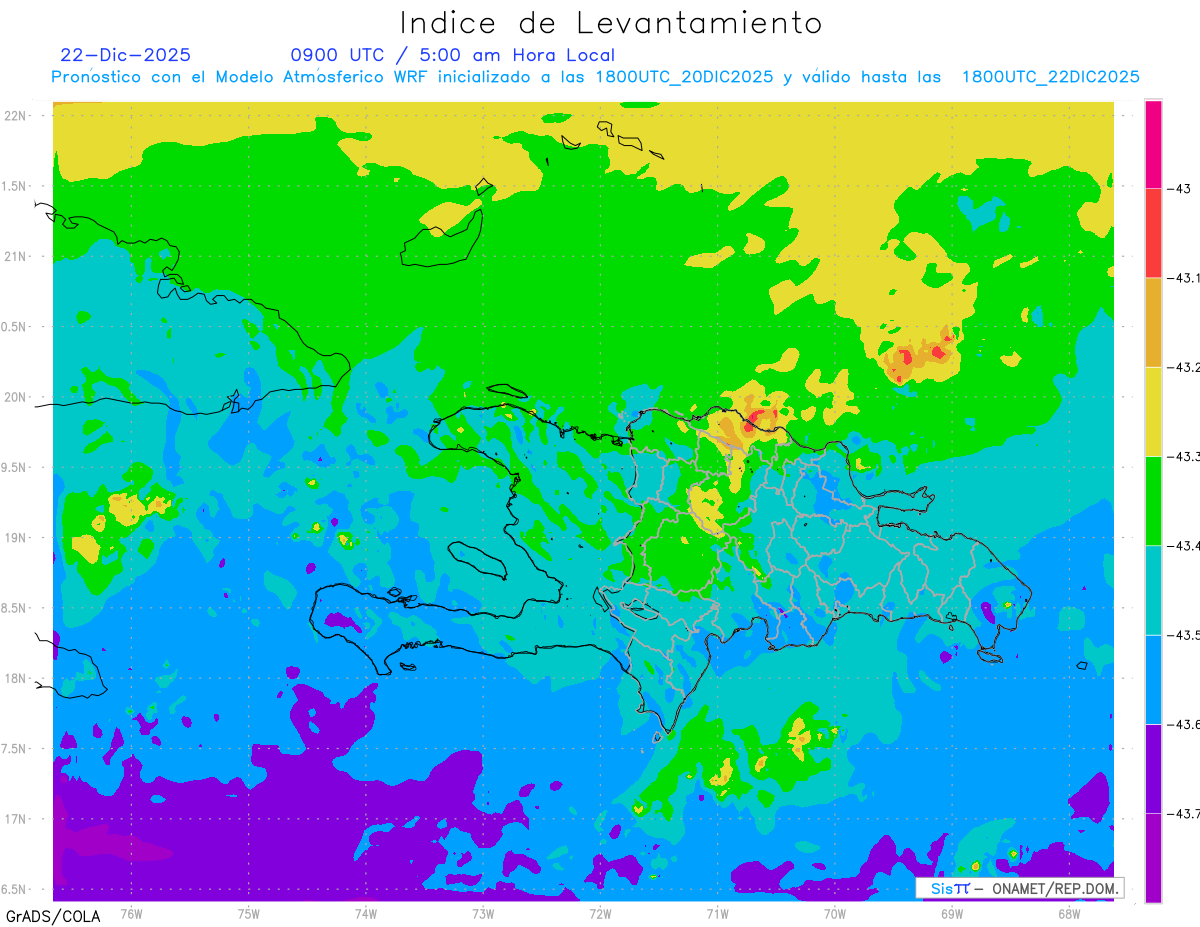This screenshot has width=1200, height=927.
Task: Select the violet swatch at the legend bottom
Action: coord(1153,857)
